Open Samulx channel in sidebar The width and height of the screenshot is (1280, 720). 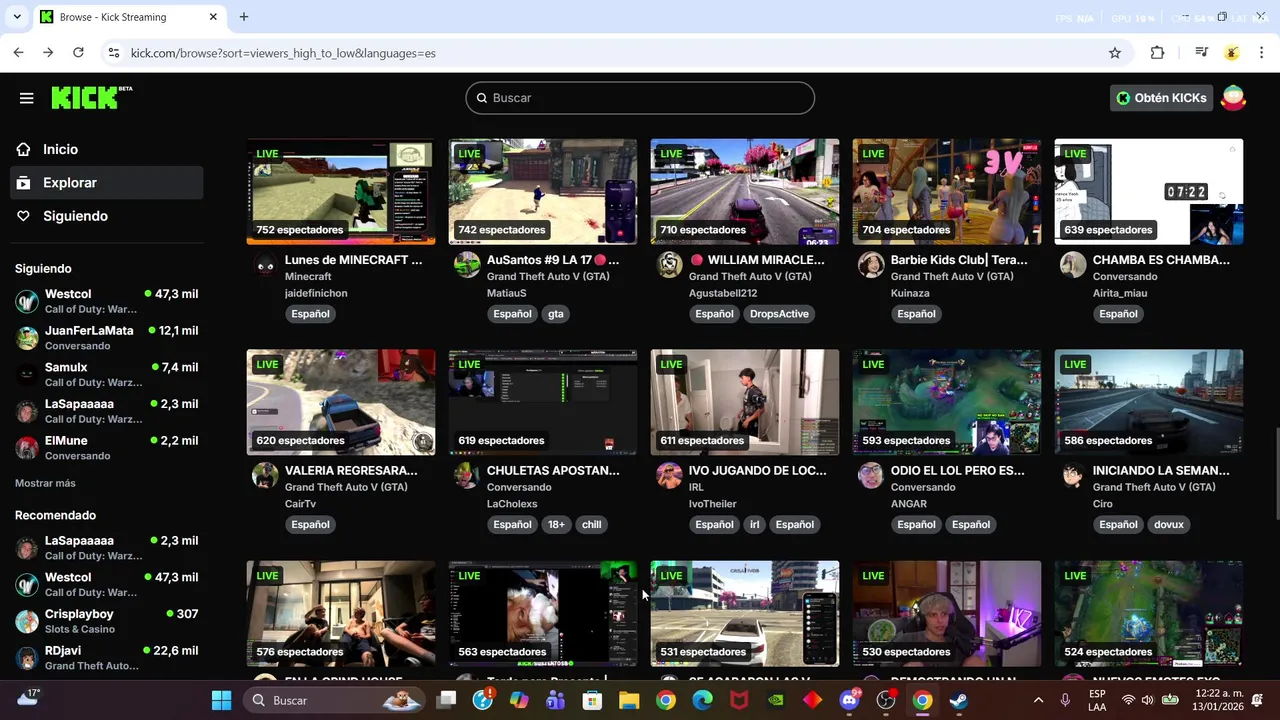pos(107,375)
